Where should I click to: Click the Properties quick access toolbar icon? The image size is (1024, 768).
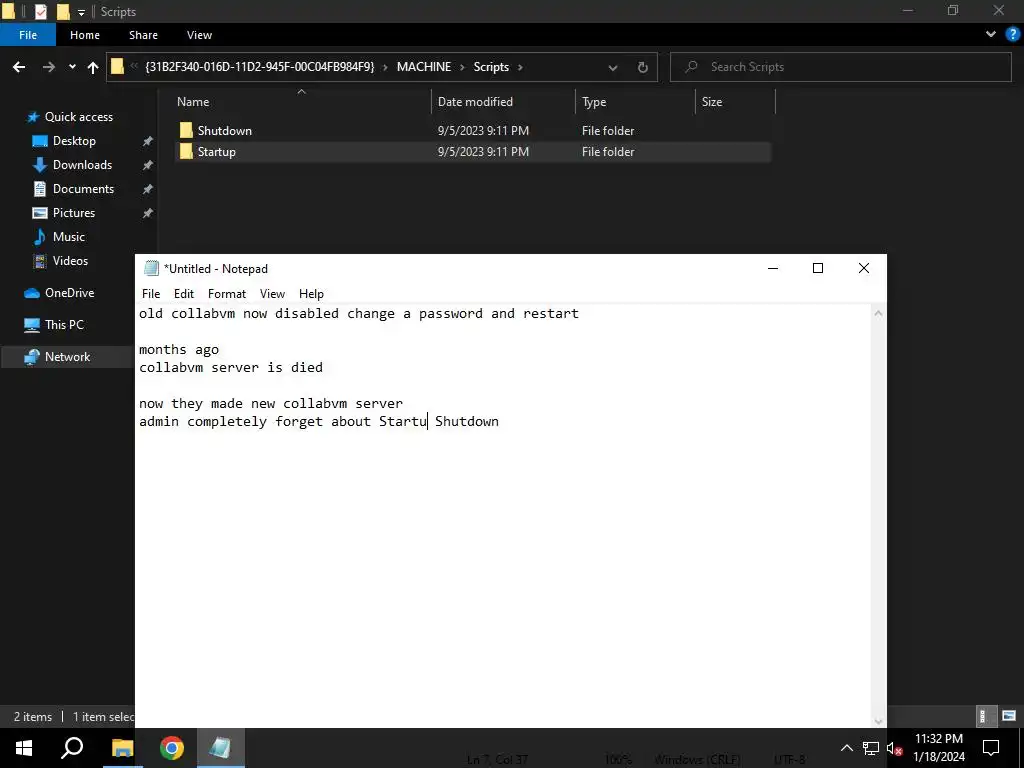coord(40,11)
